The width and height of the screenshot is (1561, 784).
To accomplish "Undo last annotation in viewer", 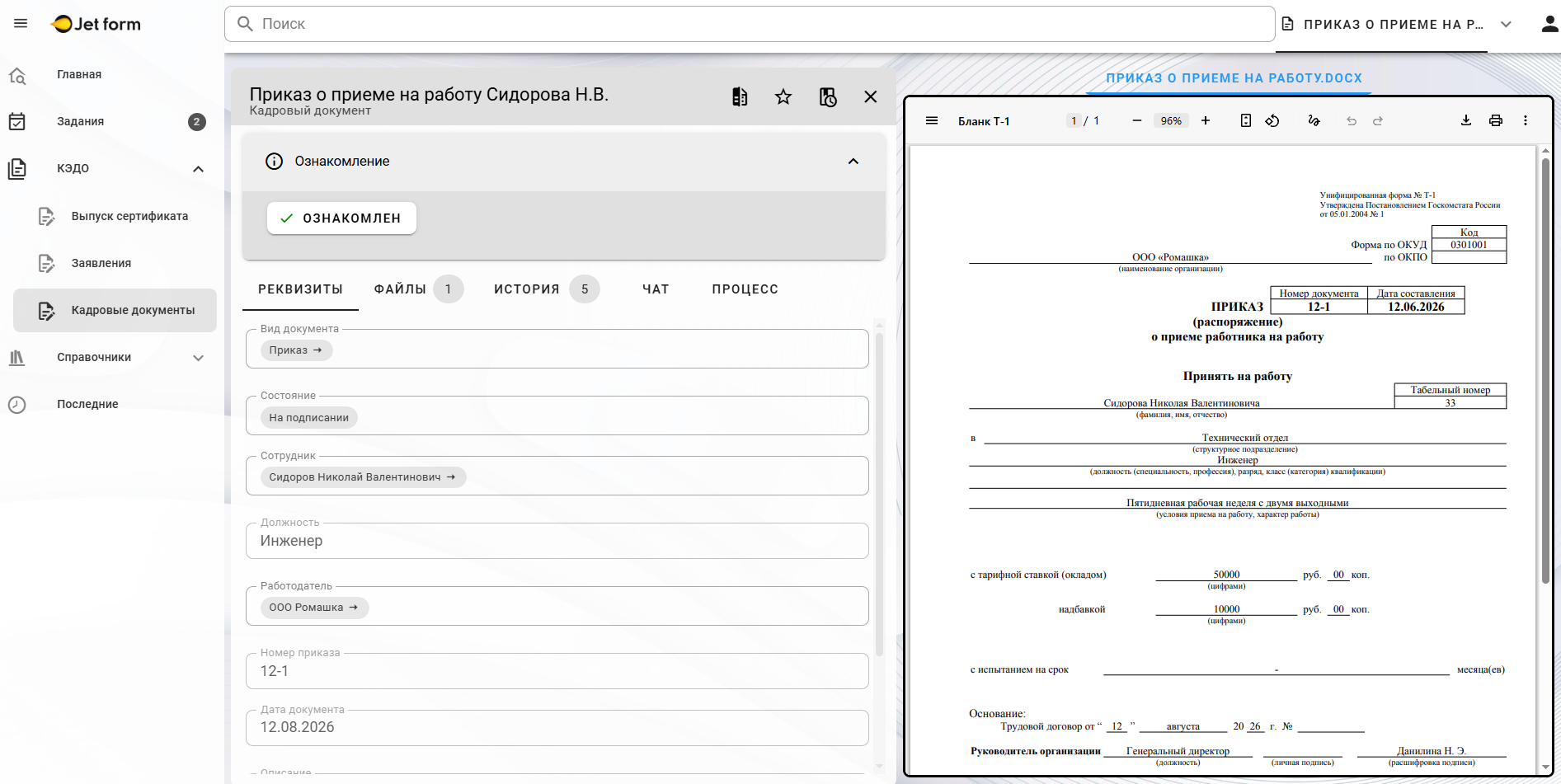I will click(x=1352, y=121).
